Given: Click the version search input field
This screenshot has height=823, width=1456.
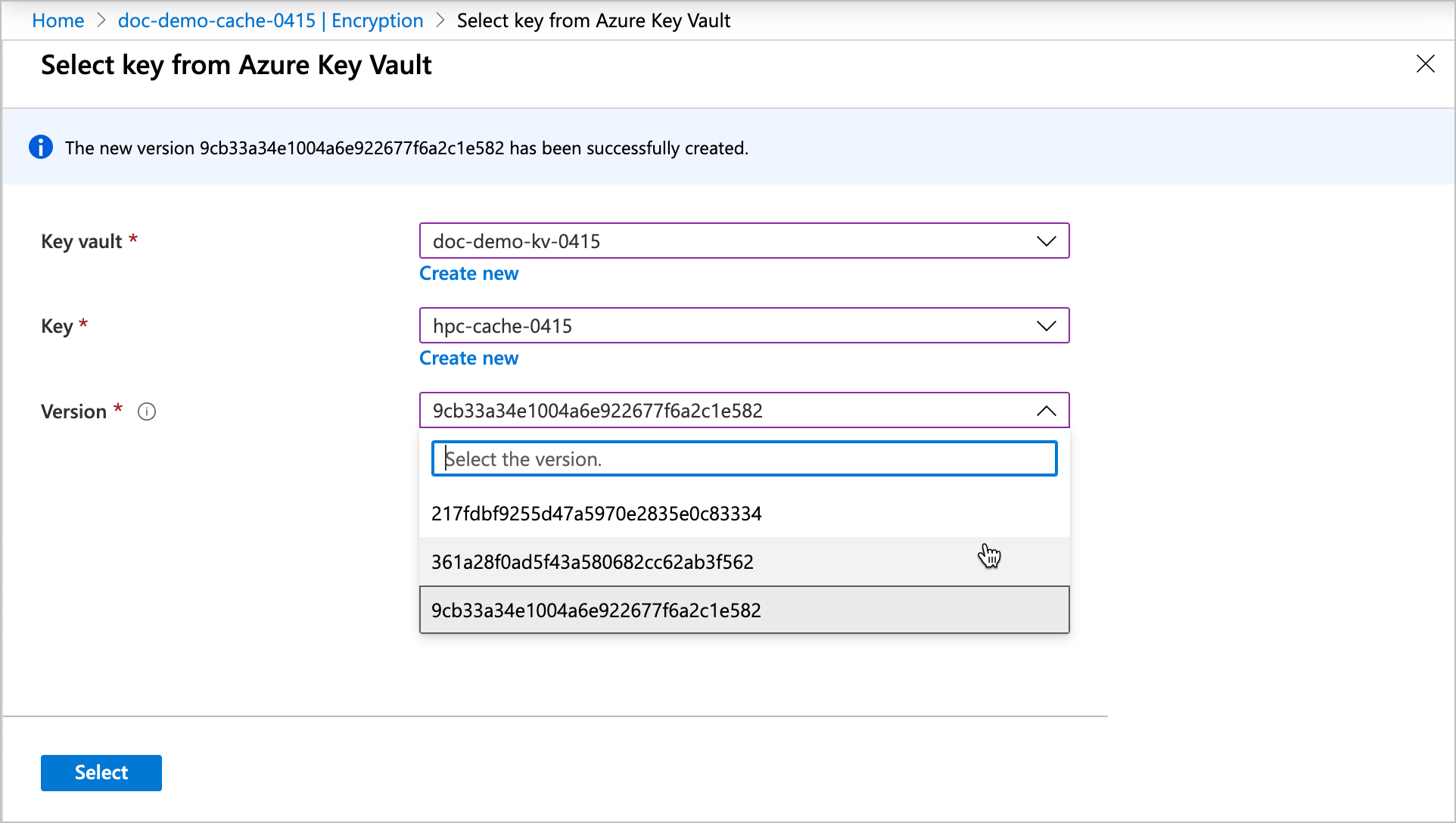Looking at the screenshot, I should click(x=744, y=458).
